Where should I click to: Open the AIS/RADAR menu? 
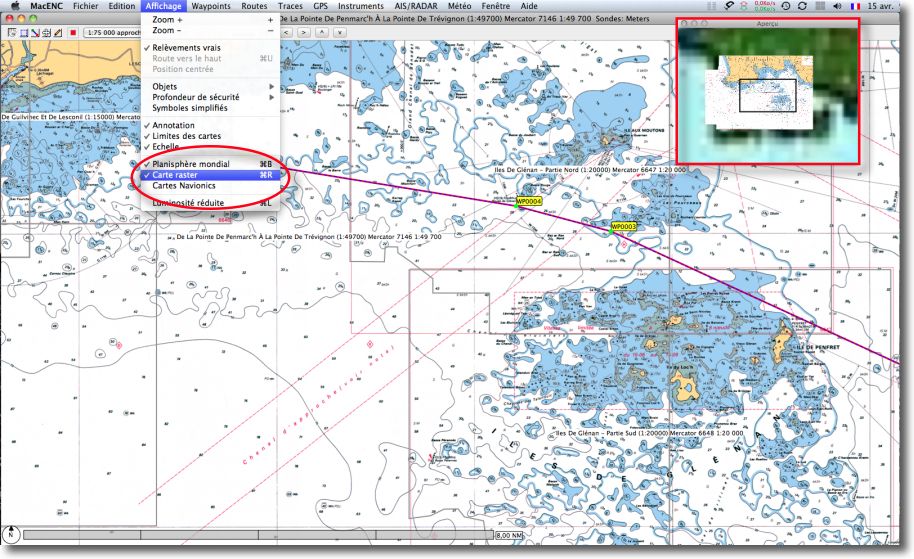(416, 6)
